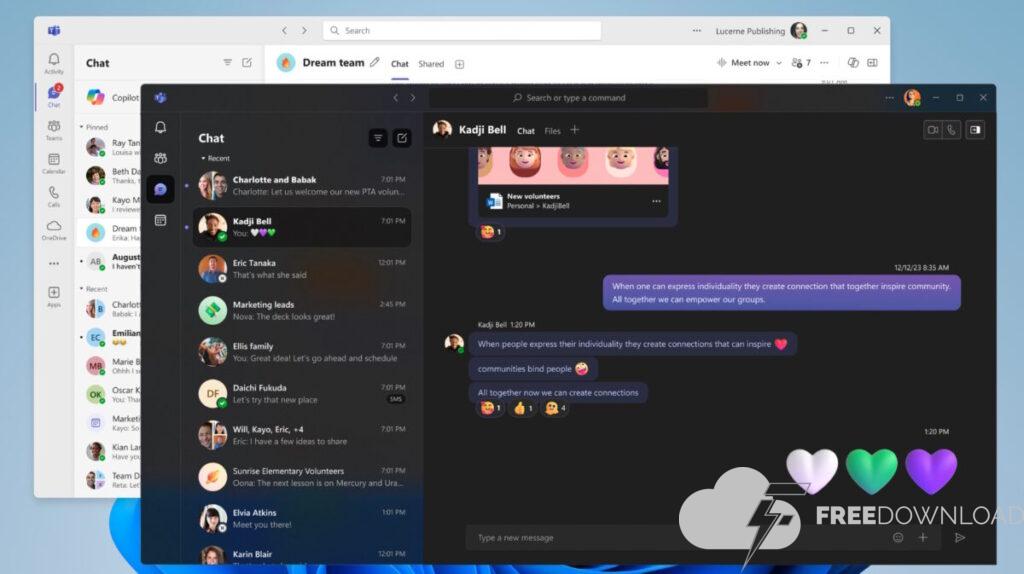Click the send message arrow icon
The height and width of the screenshot is (574, 1024).
(960, 537)
